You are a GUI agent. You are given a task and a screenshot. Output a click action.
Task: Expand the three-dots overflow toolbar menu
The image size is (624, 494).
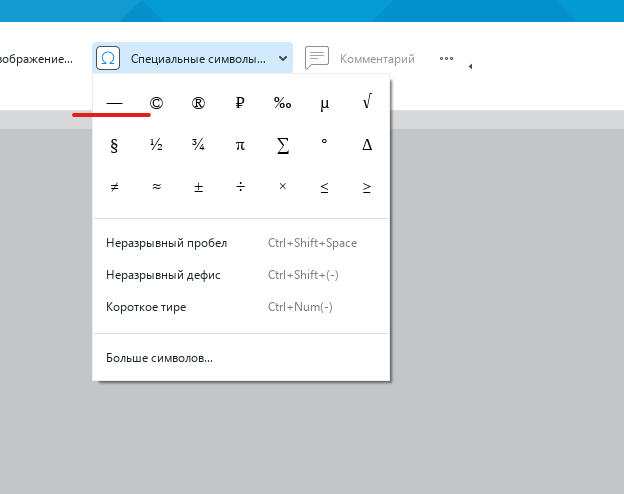tap(447, 59)
